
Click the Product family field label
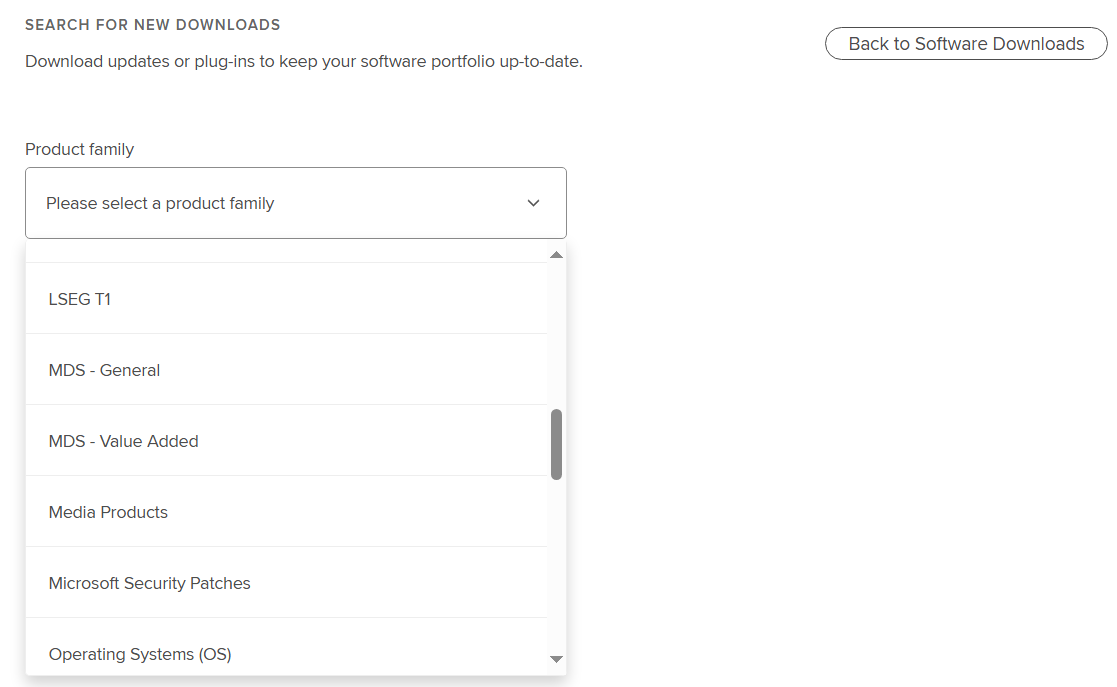click(79, 149)
